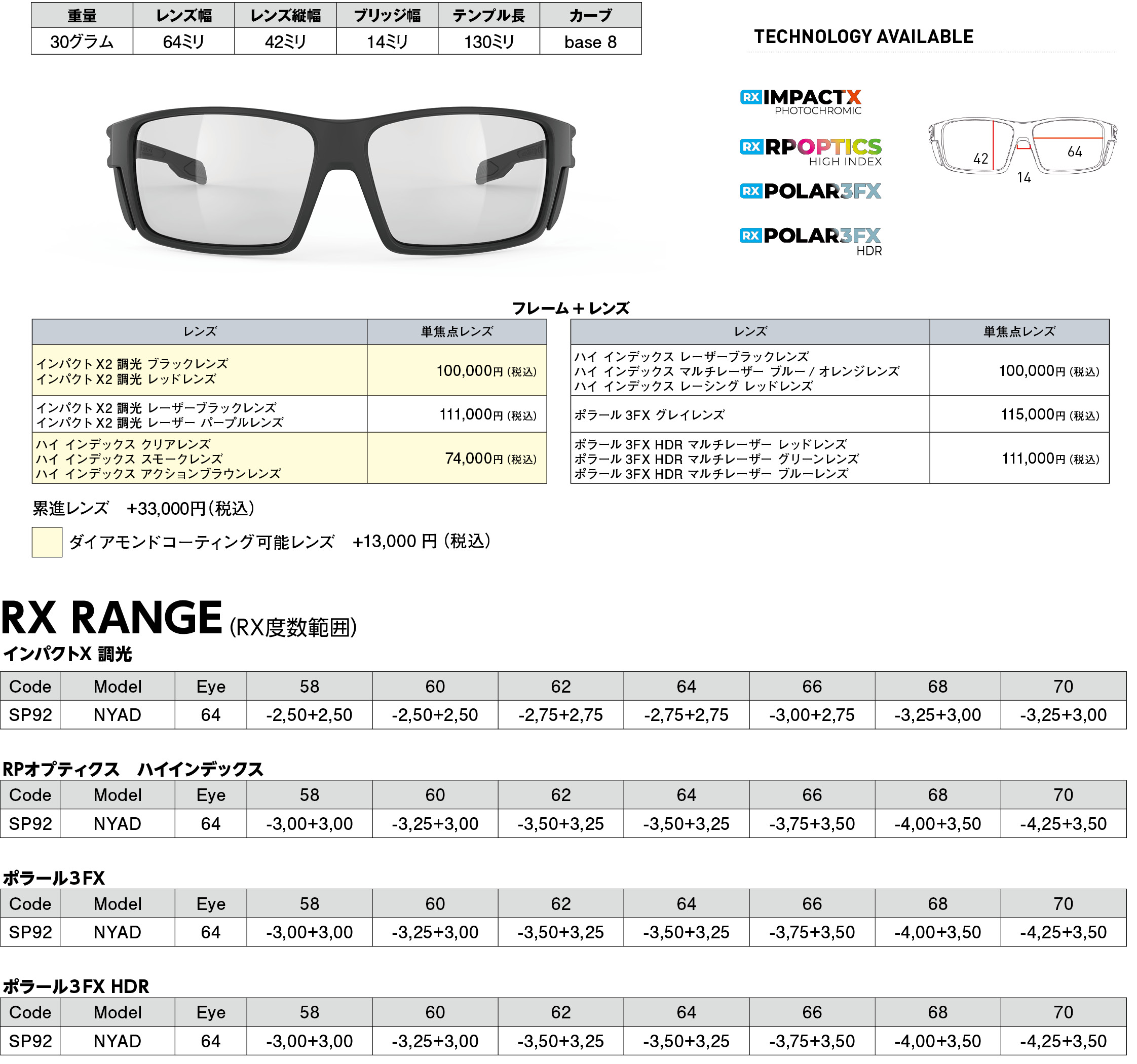Click the RX RP Optics High Index logo
The width and height of the screenshot is (1137, 1064).
coord(810,151)
